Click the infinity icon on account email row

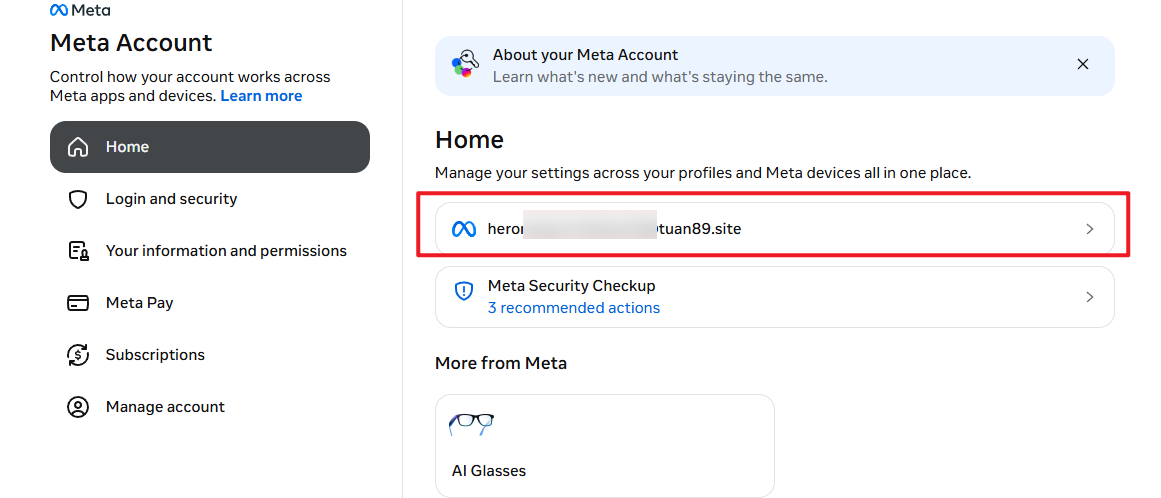(x=464, y=229)
